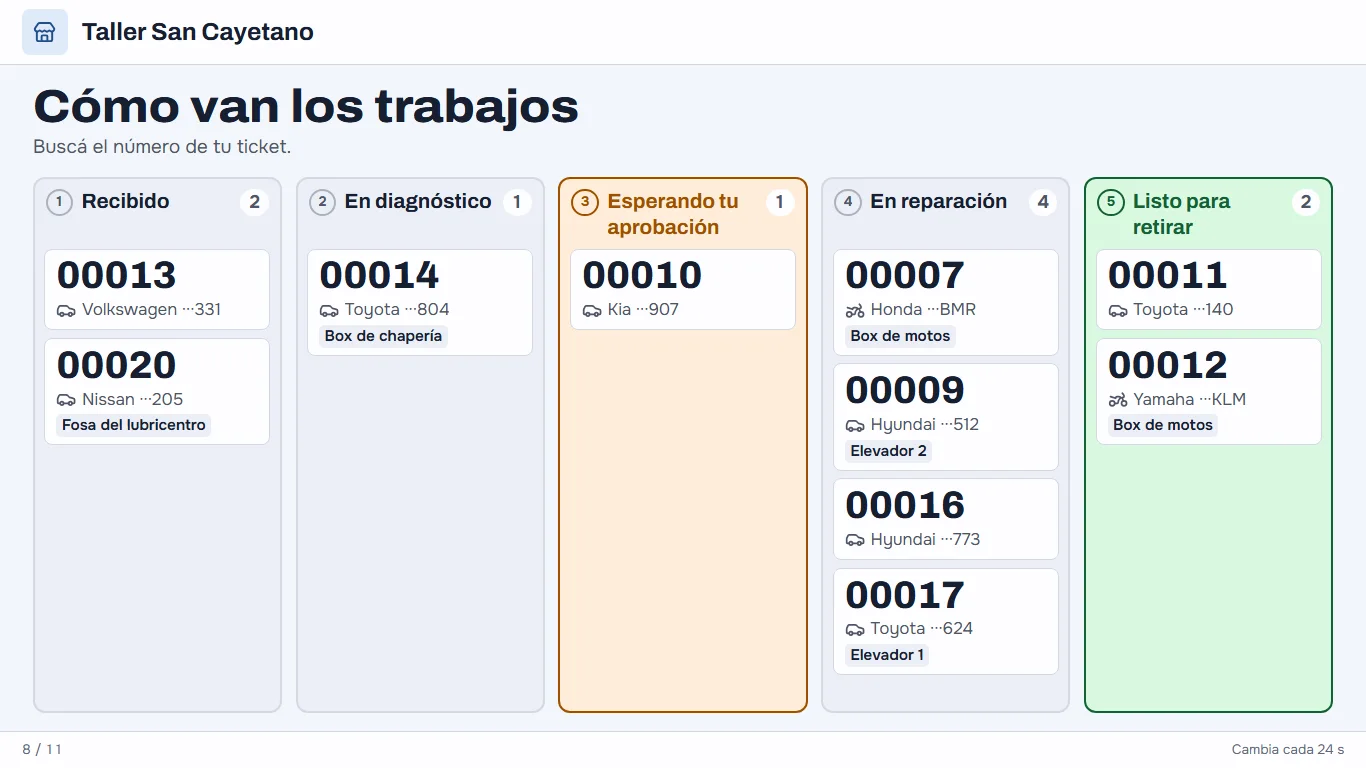Image resolution: width=1366 pixels, height=768 pixels.
Task: Click the car icon next to Toyota ···140
Action: 1118,310
